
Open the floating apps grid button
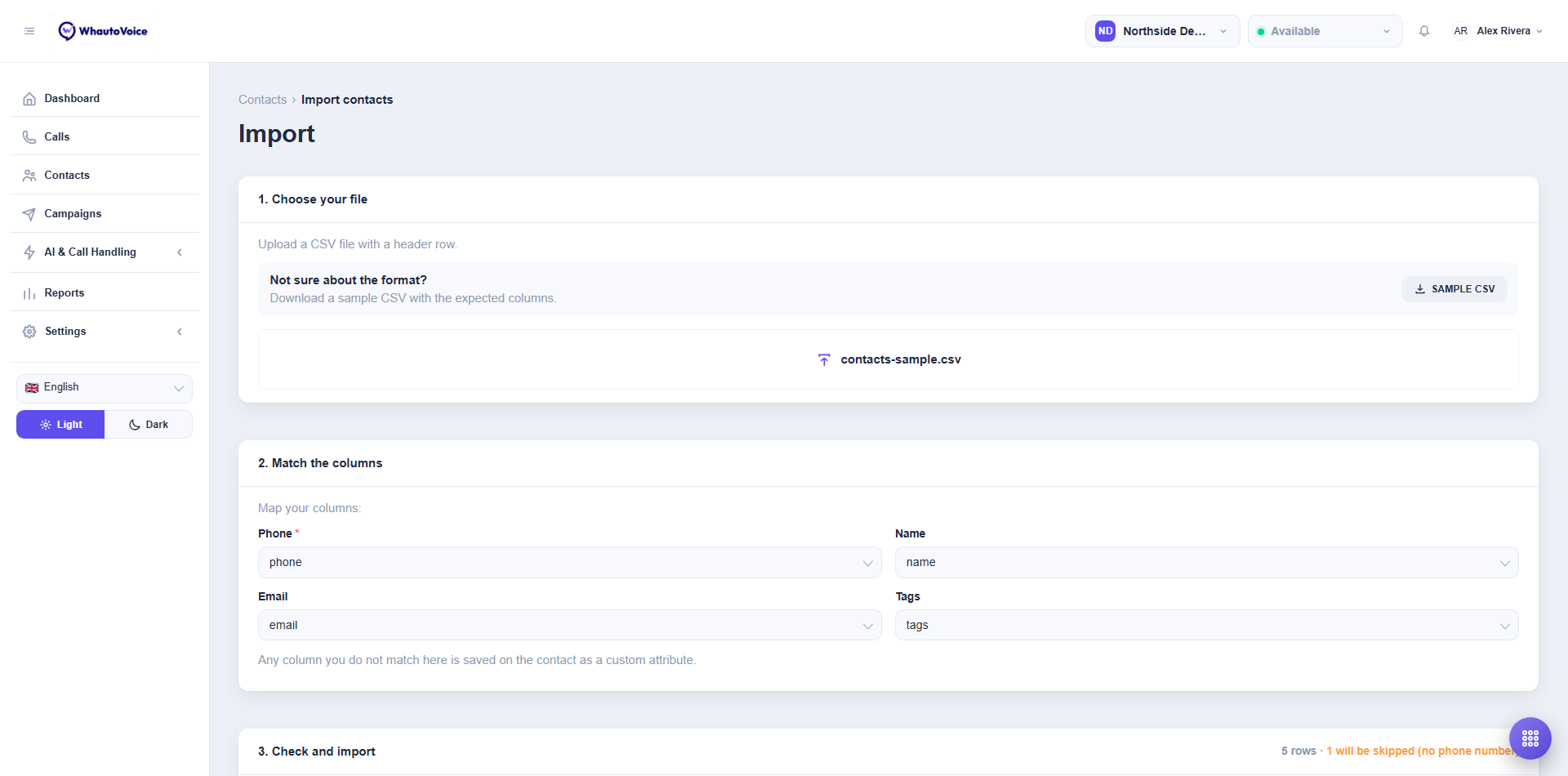click(x=1530, y=738)
